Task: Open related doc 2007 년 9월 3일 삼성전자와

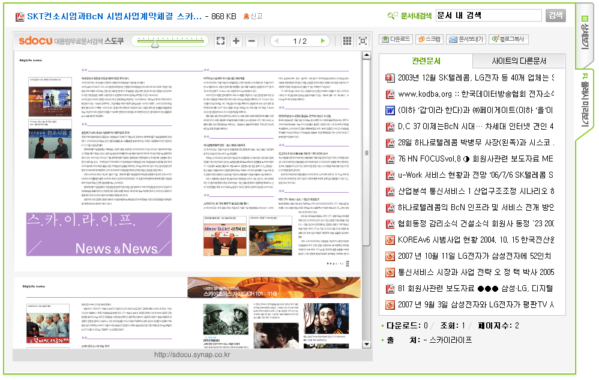Action: pos(475,305)
